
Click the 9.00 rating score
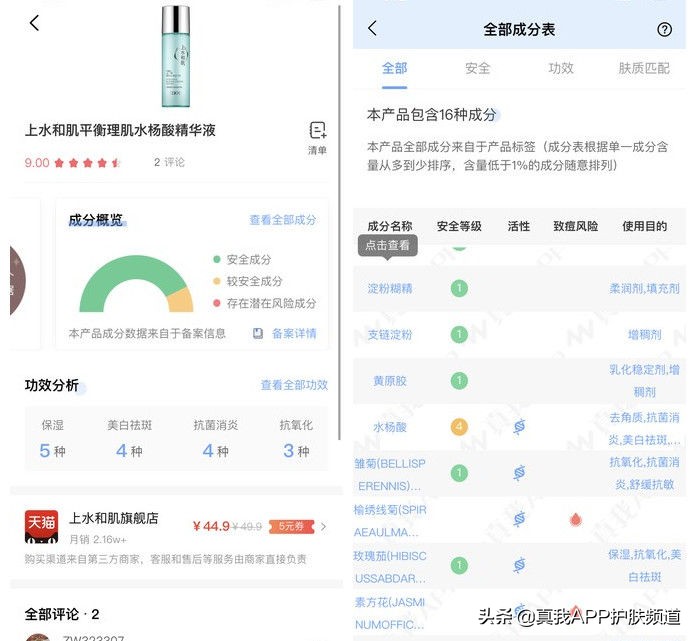(x=37, y=163)
